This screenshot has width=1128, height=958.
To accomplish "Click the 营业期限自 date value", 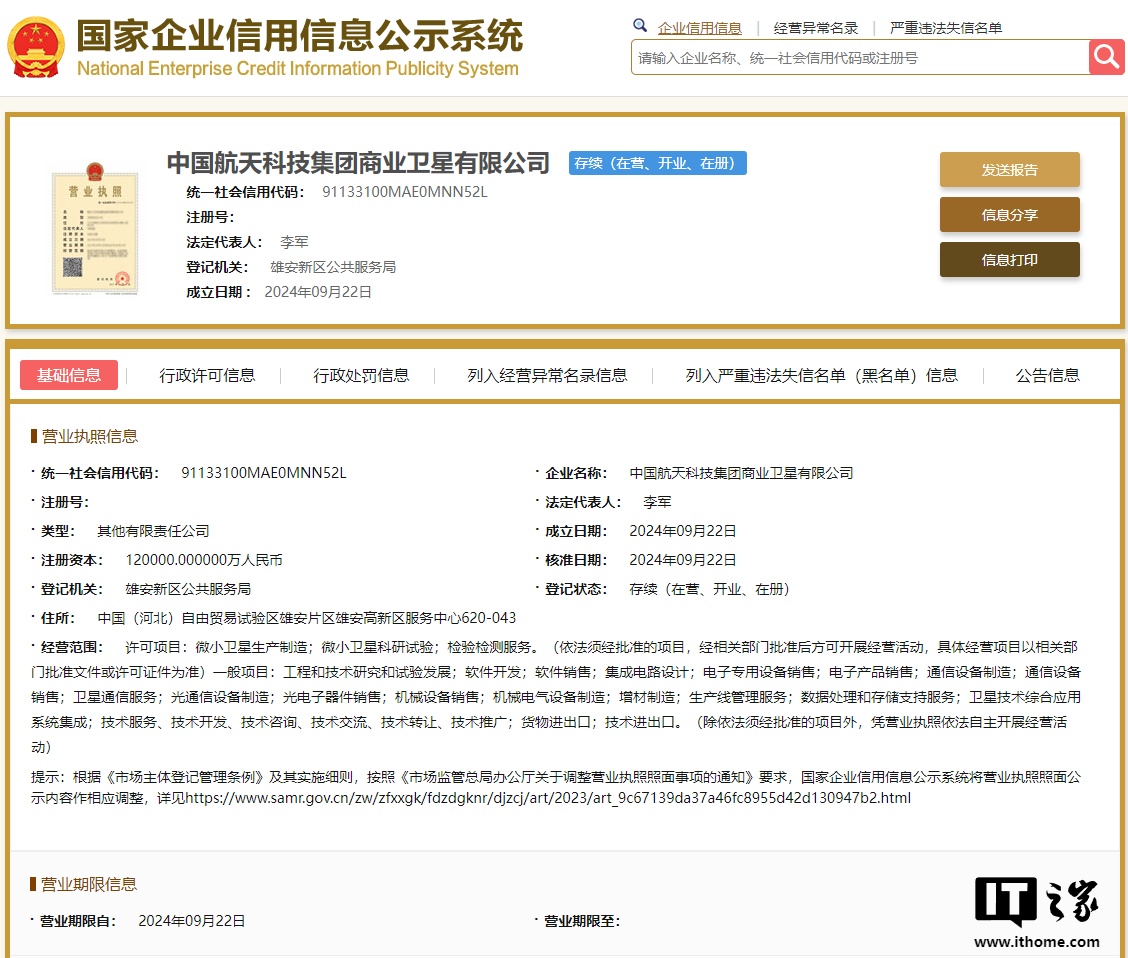I will tap(191, 921).
